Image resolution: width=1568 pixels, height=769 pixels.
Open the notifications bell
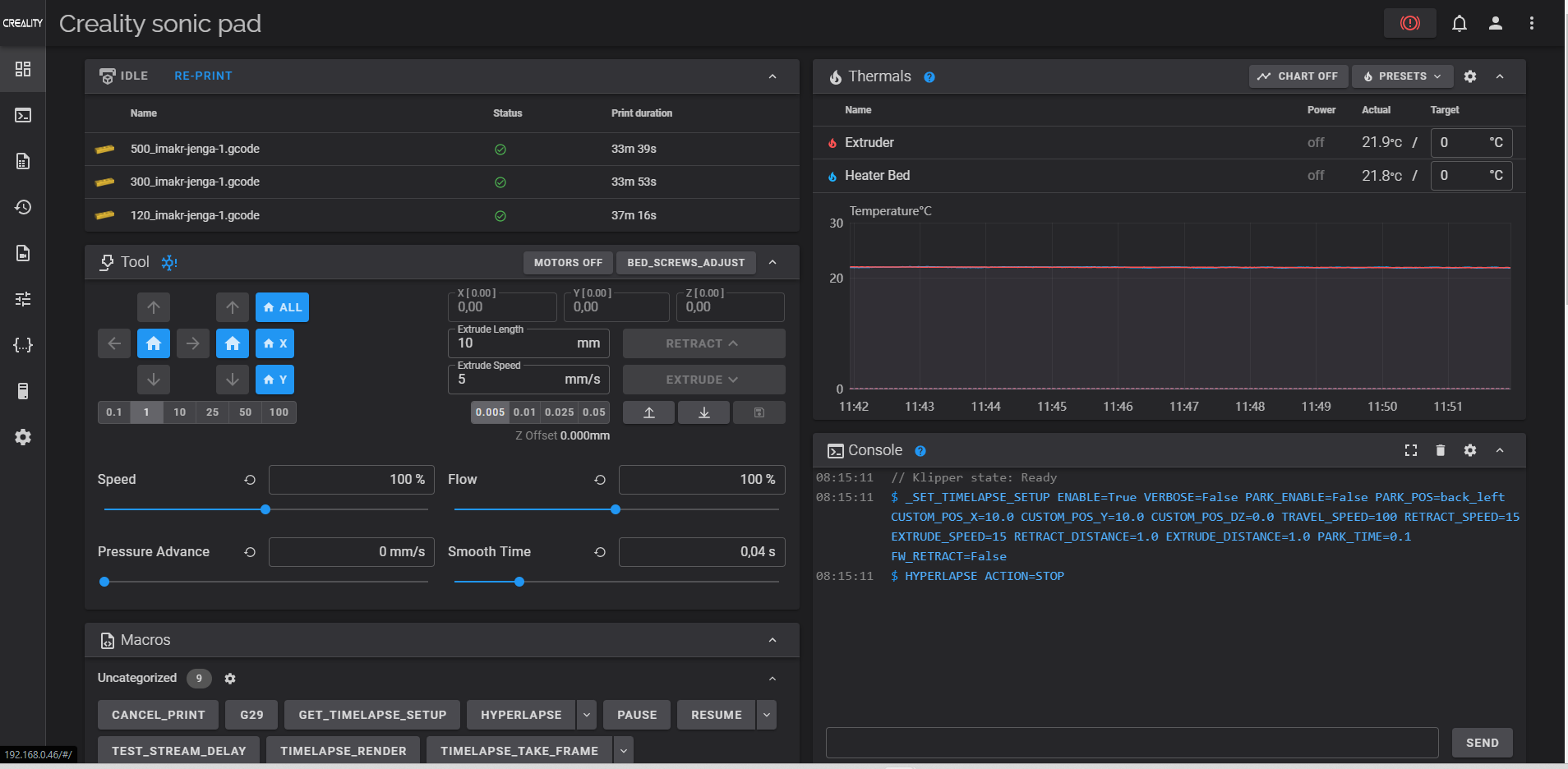coord(1459,23)
